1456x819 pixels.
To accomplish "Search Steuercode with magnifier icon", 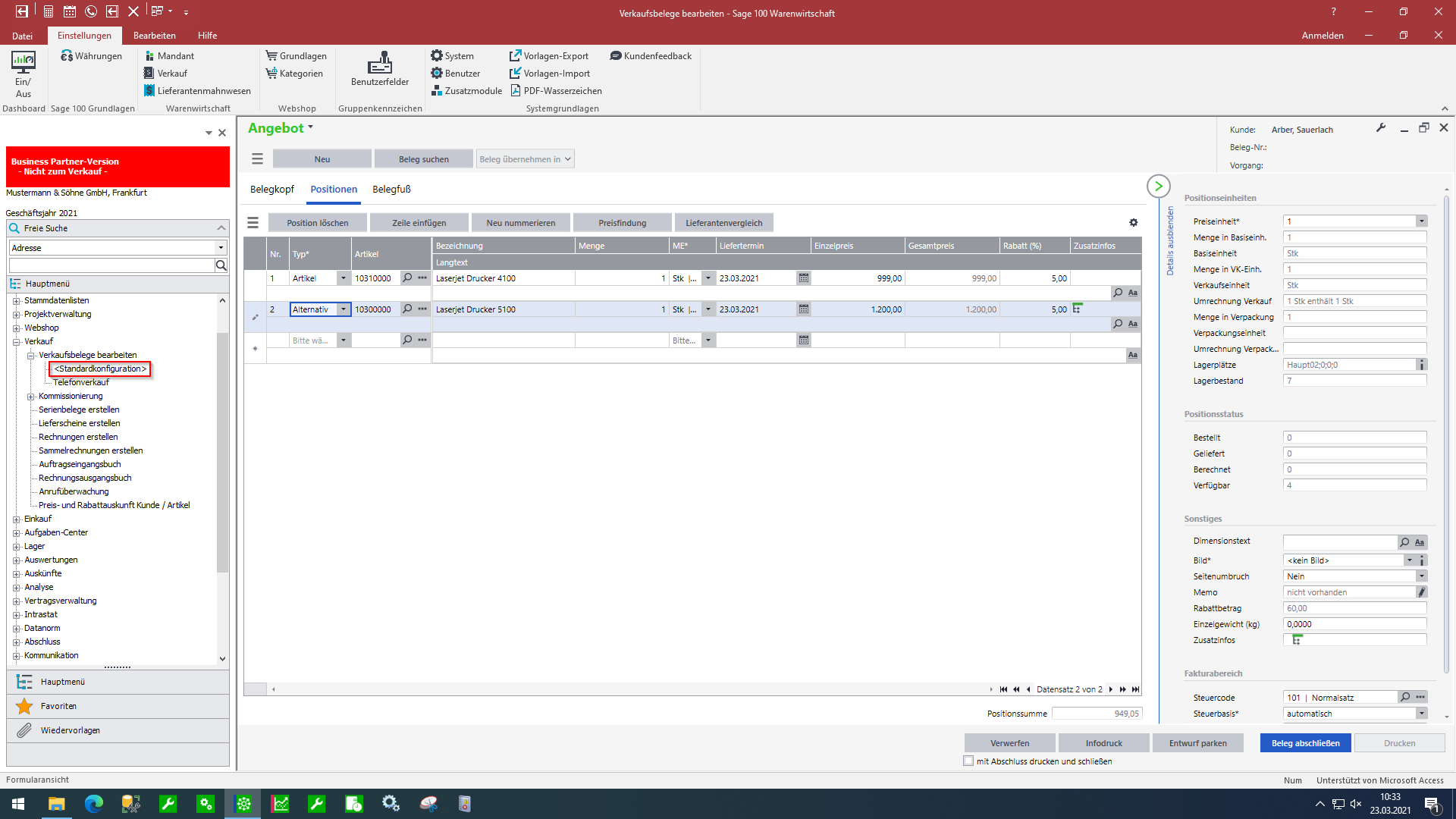I will tap(1405, 698).
